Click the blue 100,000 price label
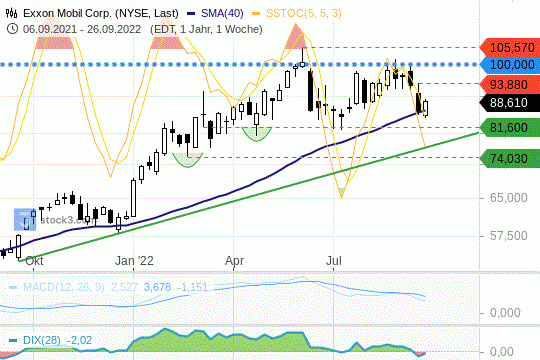540x360 pixels. click(510, 64)
